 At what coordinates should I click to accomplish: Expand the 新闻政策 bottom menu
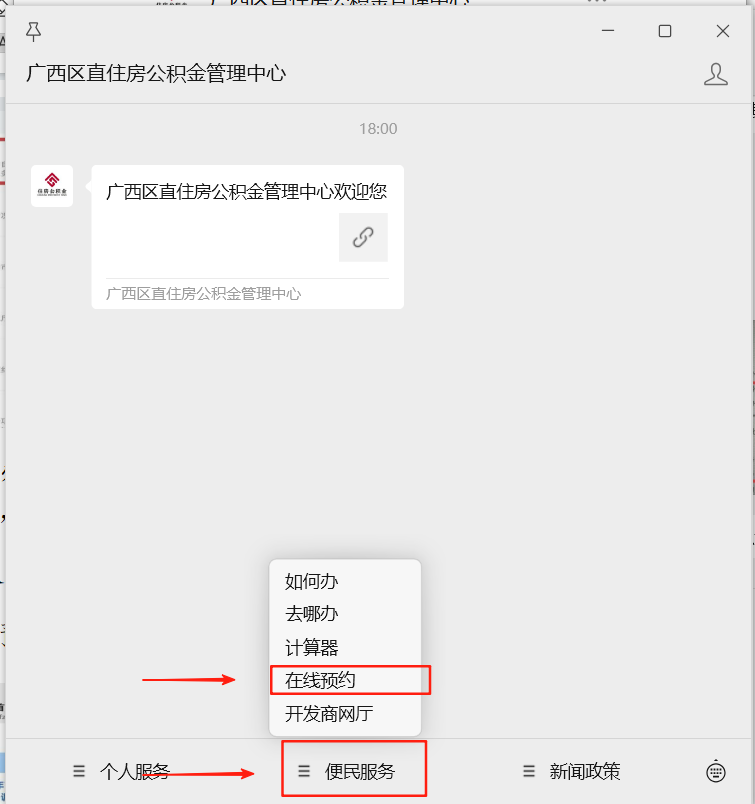click(x=572, y=771)
